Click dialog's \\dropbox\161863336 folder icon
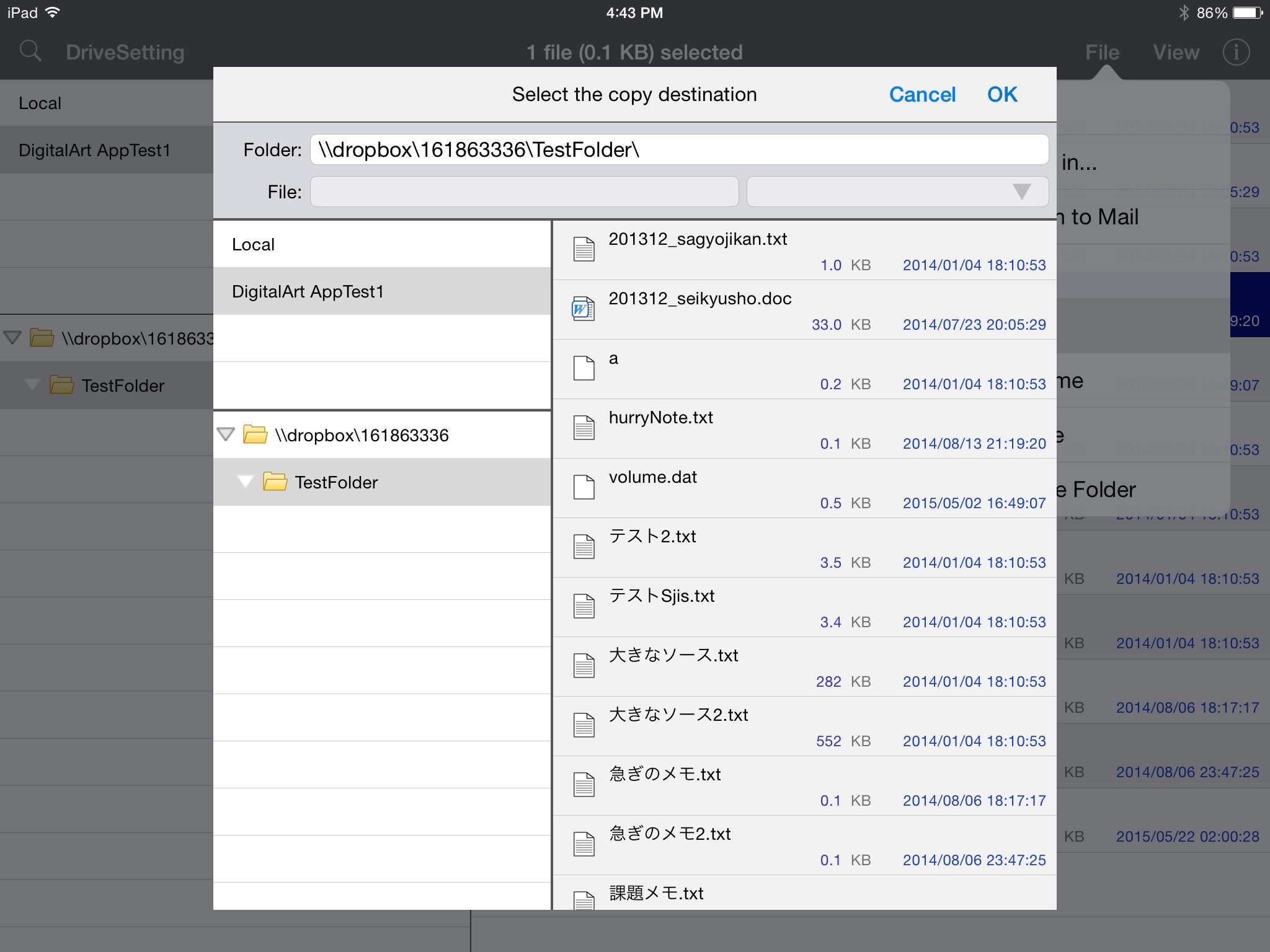Image resolution: width=1270 pixels, height=952 pixels. 255,434
